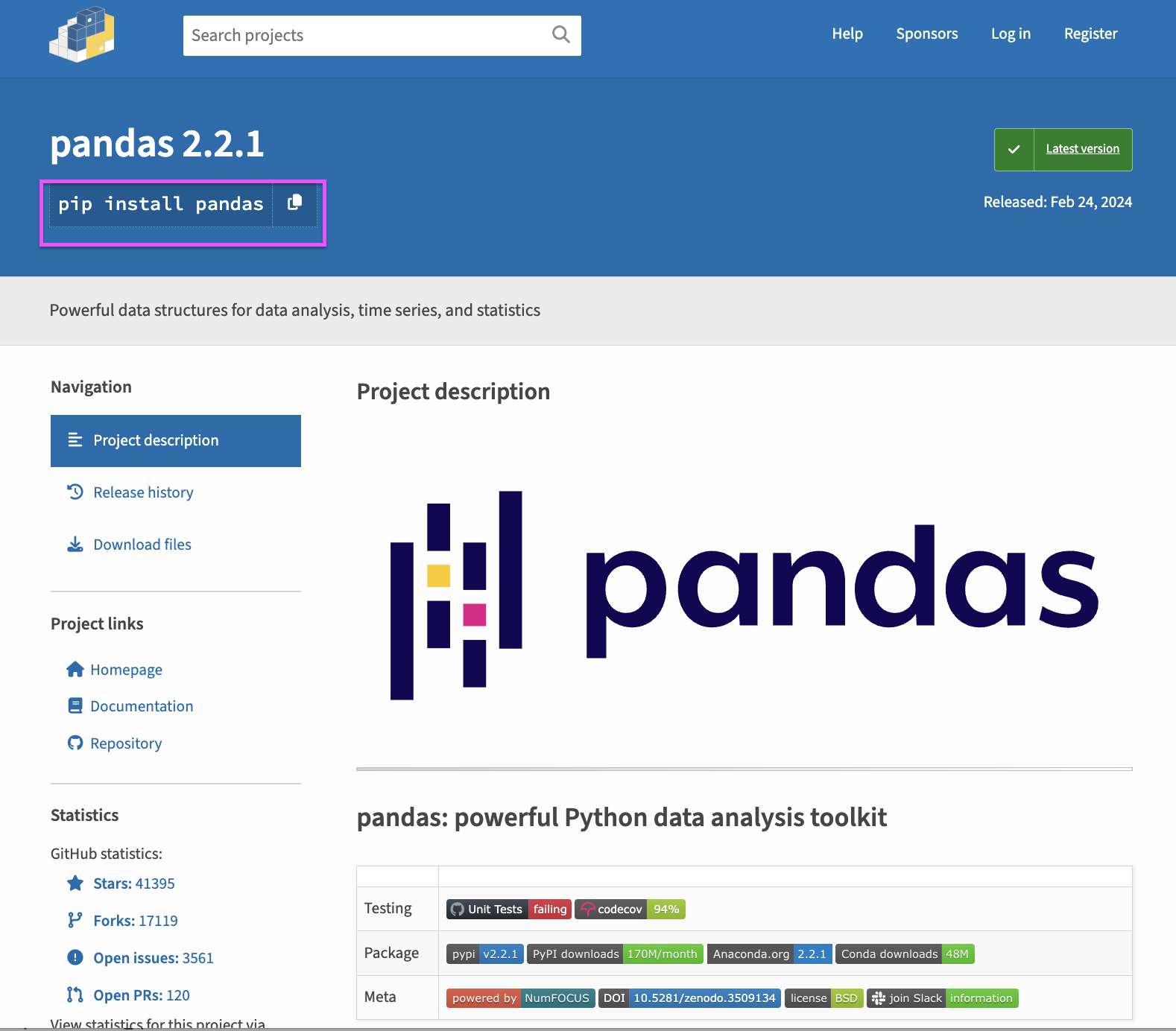Screen dimensions: 1176x1031
Task: Open Help in top navigation
Action: (847, 34)
